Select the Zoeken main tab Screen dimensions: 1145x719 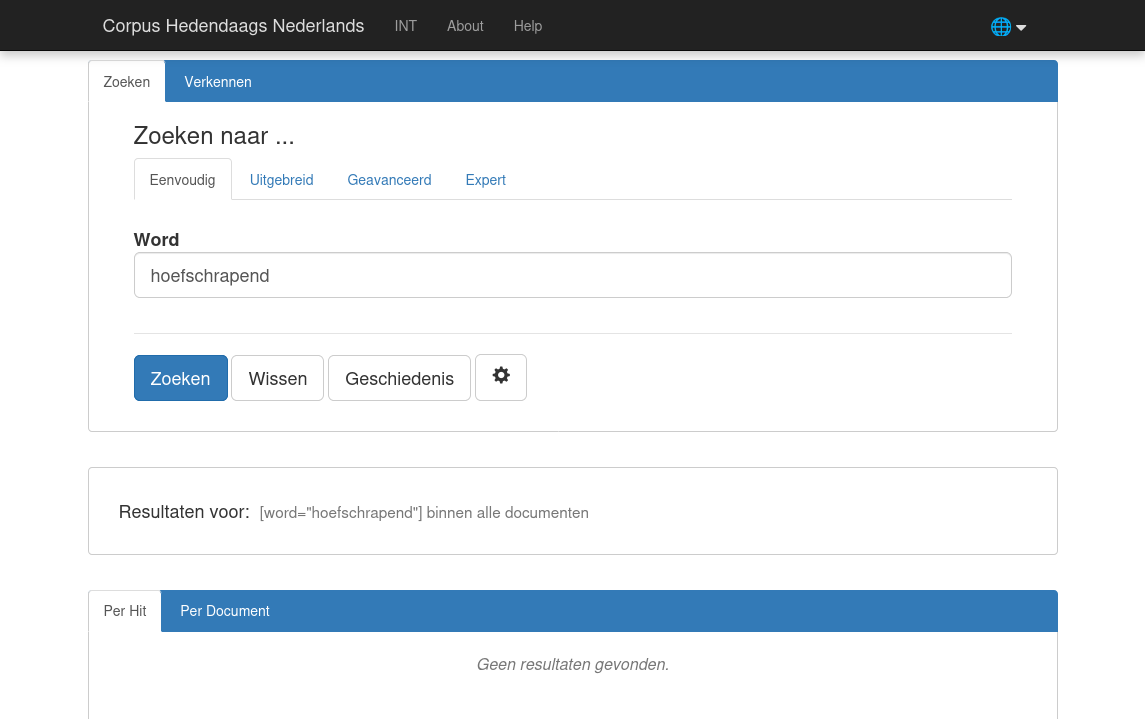[x=126, y=82]
